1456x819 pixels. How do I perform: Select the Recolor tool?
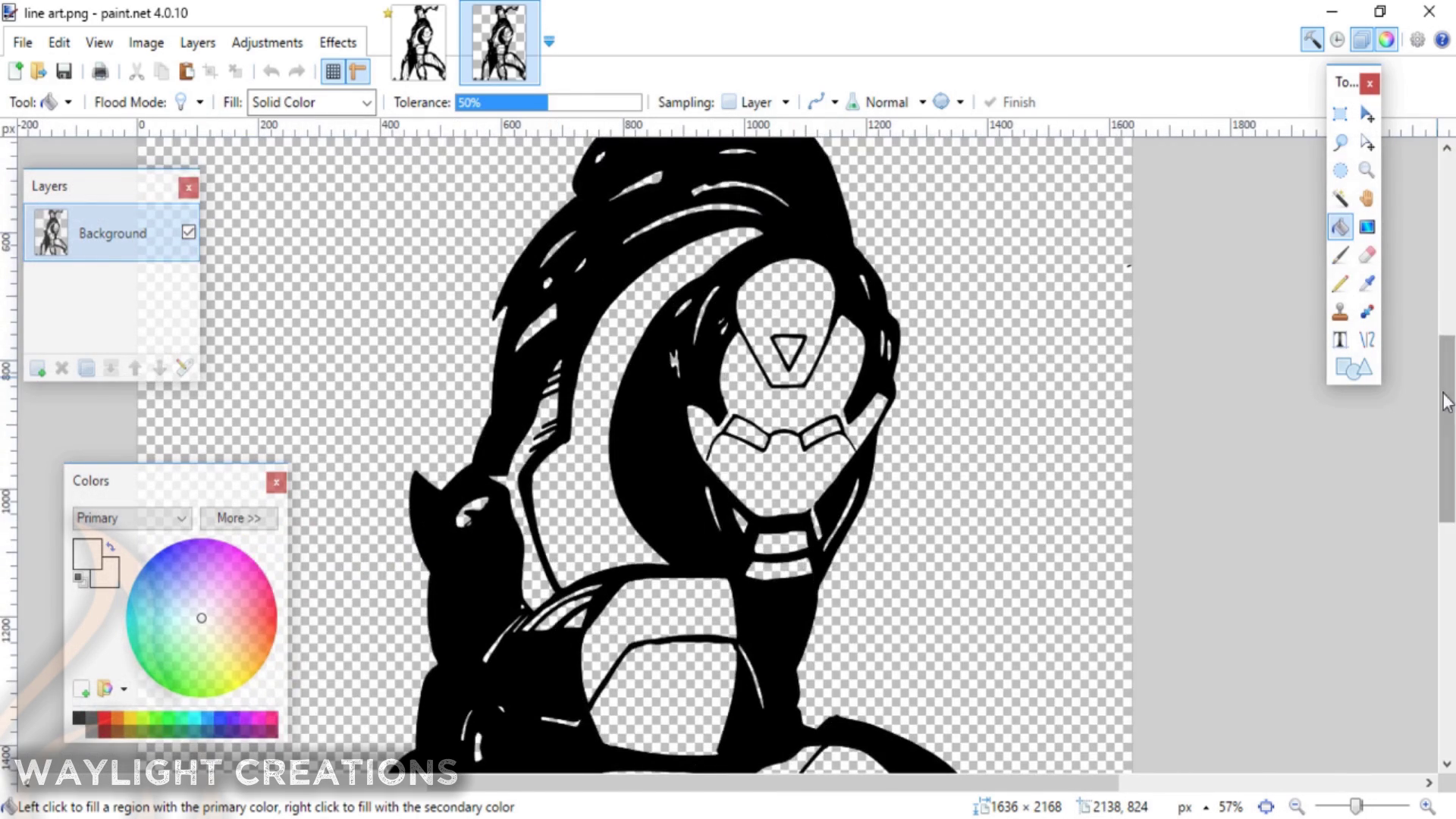[1367, 312]
